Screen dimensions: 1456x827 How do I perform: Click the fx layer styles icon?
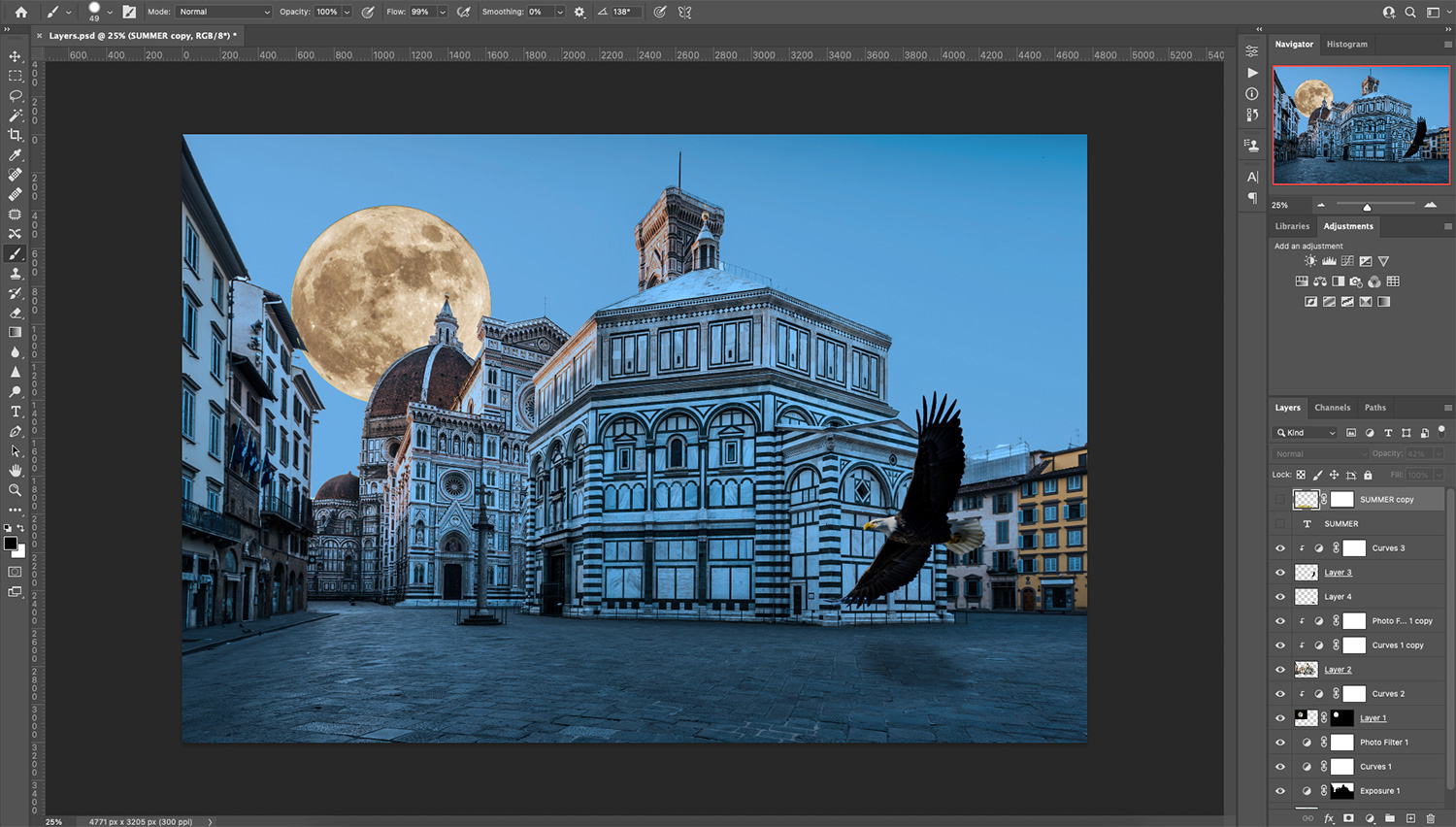[x=1329, y=818]
